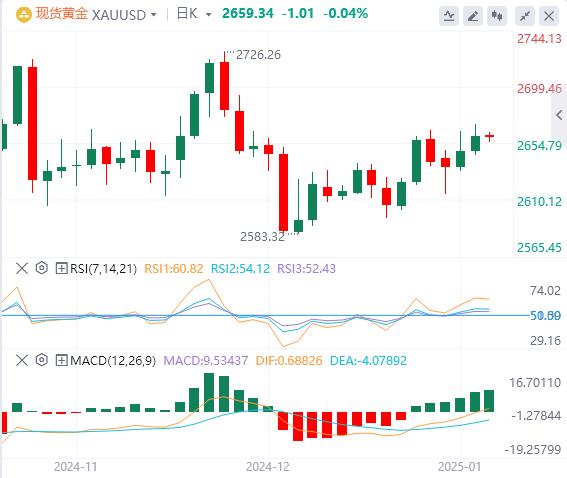
Task: Click the 29.16 RSI axis label
Action: click(x=545, y=341)
